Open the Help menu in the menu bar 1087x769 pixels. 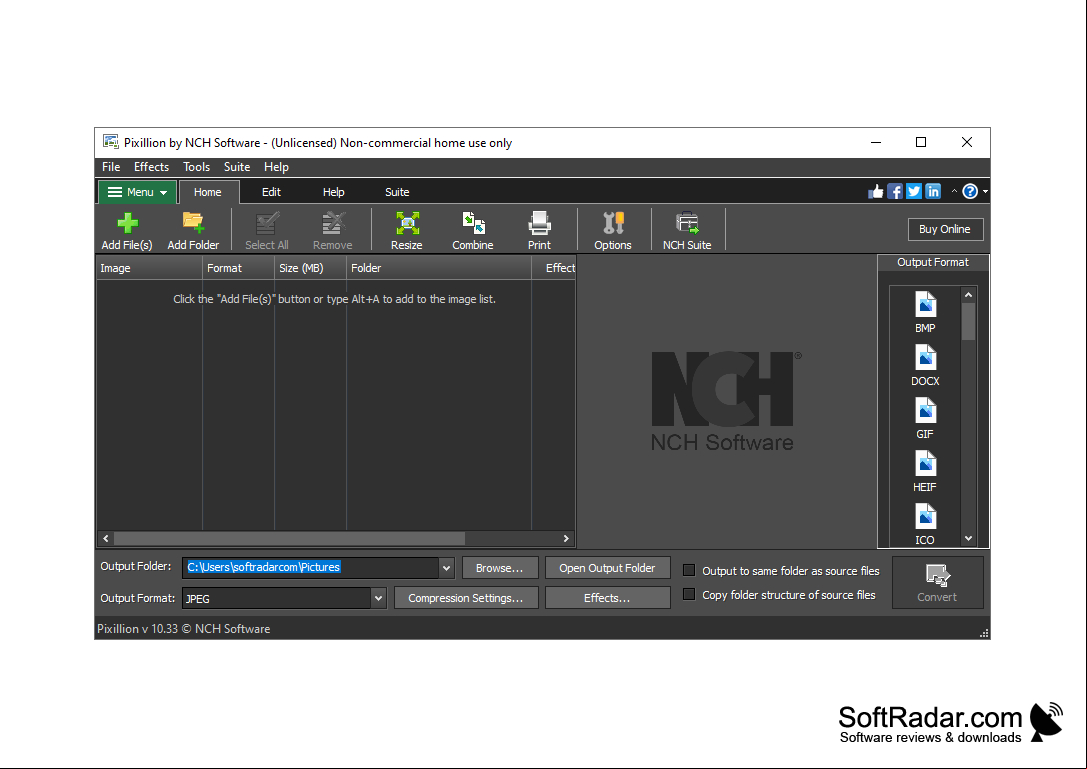276,167
